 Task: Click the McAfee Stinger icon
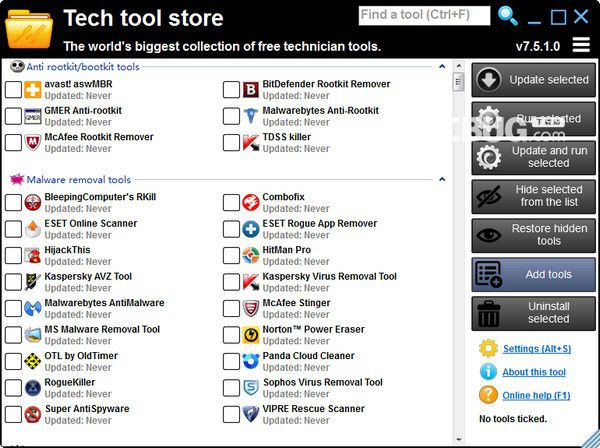point(251,308)
